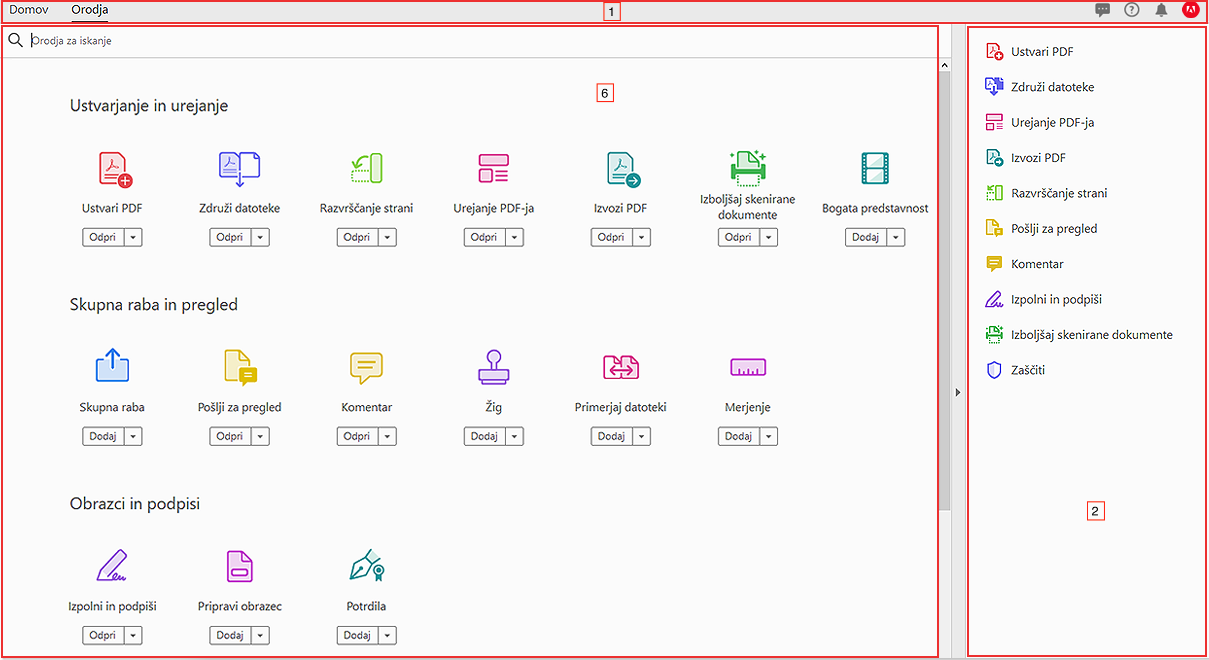Click Združi datoteke in the right sidebar
This screenshot has width=1209, height=660.
tap(1039, 87)
